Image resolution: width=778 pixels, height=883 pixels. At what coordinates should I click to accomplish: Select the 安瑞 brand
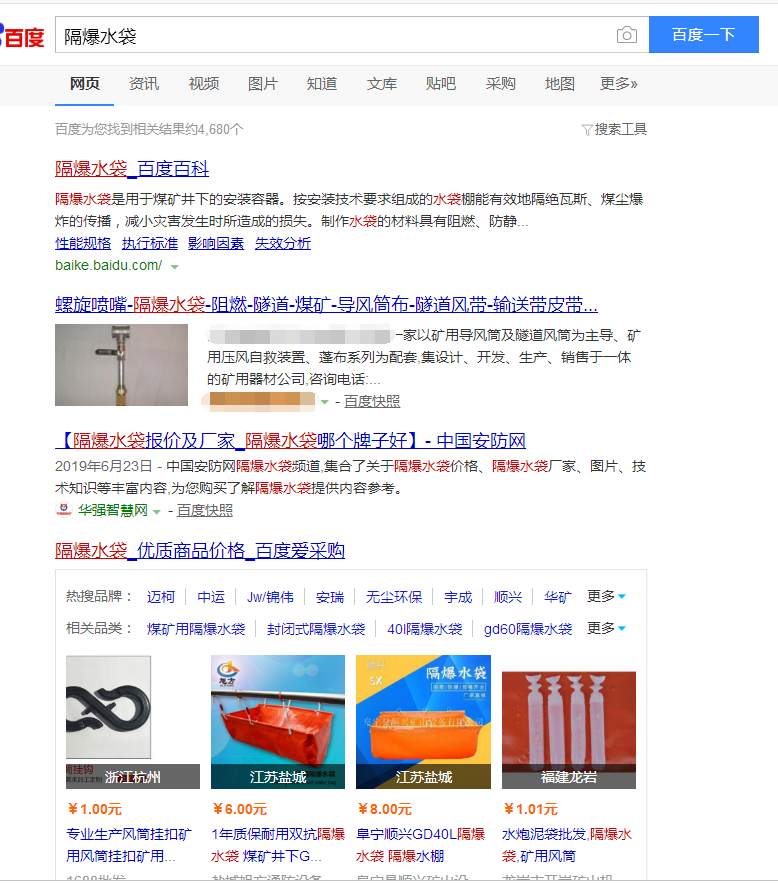pos(330,597)
